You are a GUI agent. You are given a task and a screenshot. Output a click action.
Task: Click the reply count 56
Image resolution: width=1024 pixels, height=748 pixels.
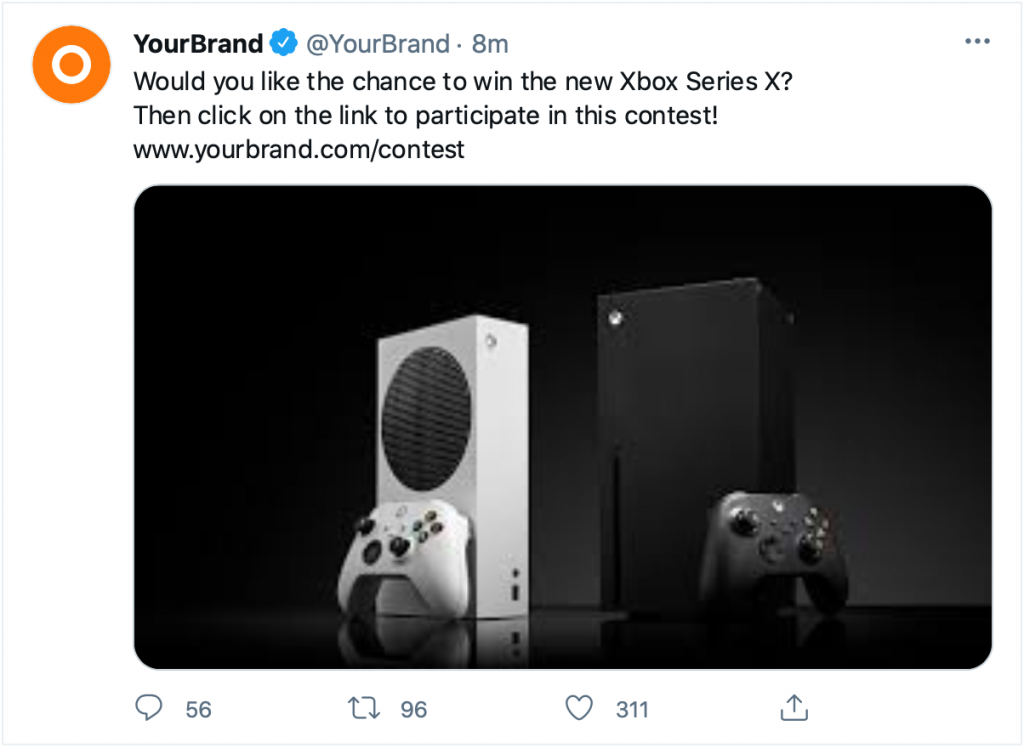(x=199, y=710)
